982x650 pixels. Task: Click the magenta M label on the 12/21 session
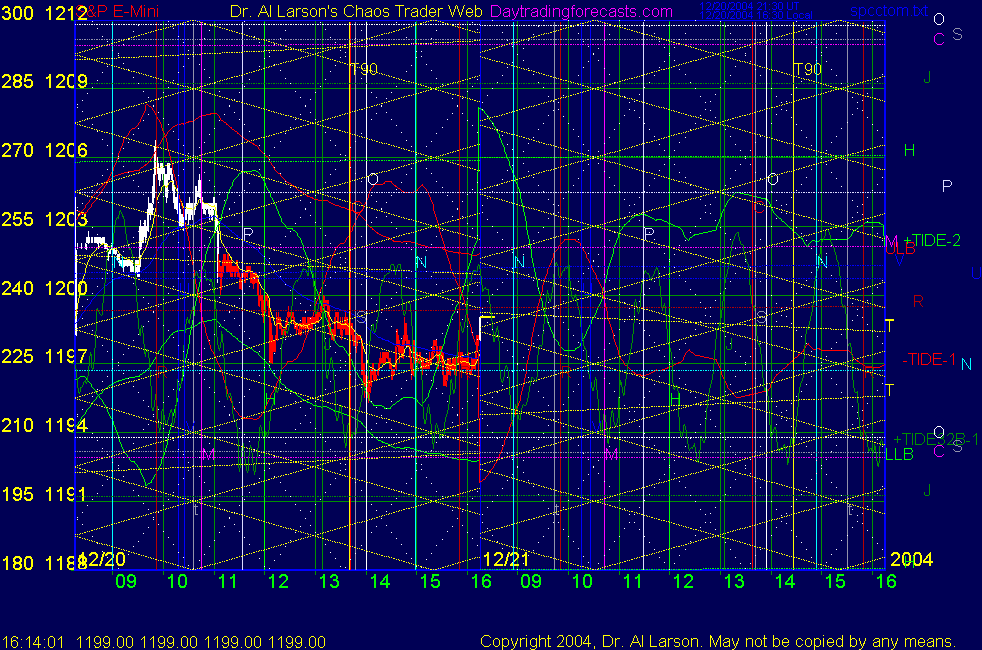pos(611,454)
